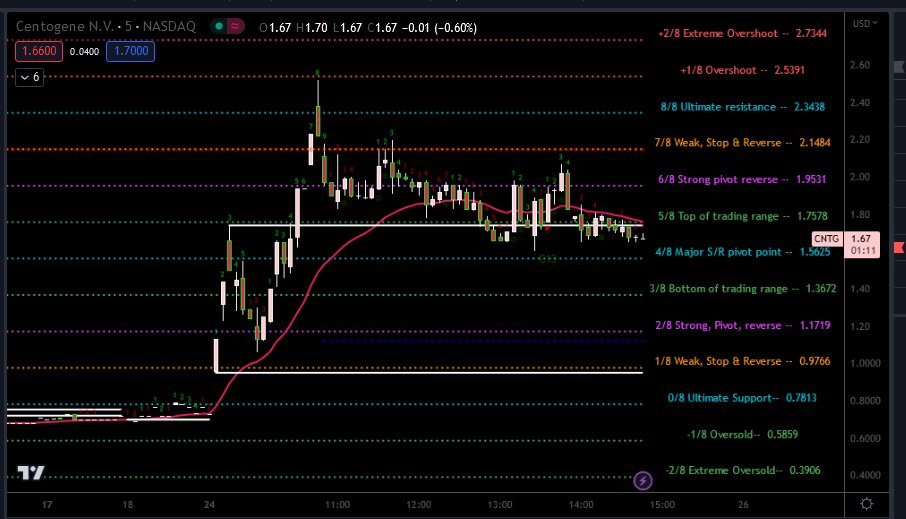This screenshot has width=906, height=519.
Task: Click the 2.60 price scale value
Action: point(860,65)
